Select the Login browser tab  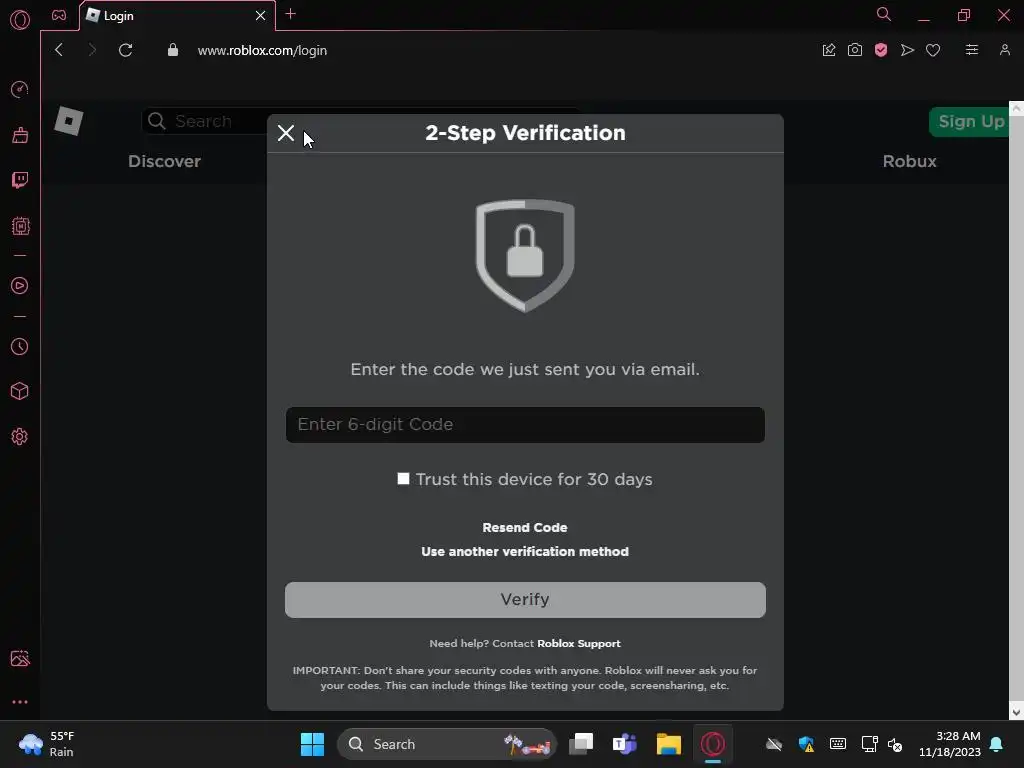point(176,16)
